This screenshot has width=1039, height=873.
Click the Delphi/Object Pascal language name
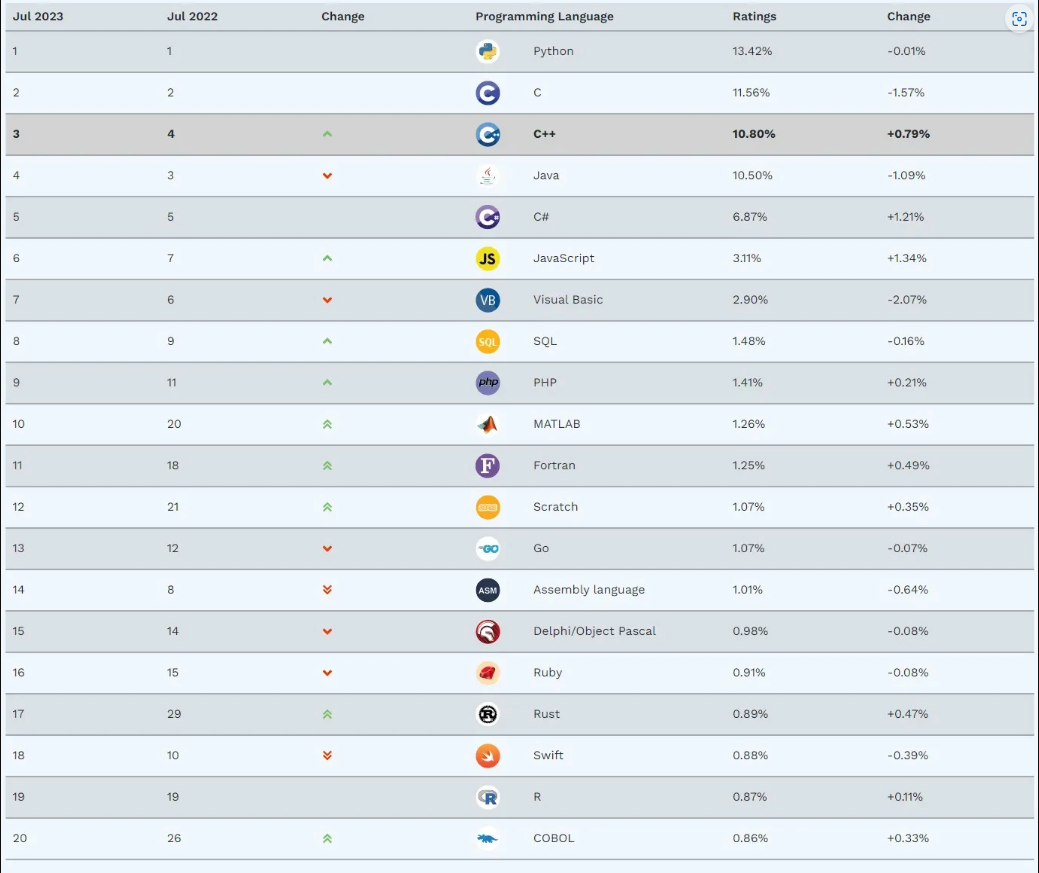click(594, 631)
